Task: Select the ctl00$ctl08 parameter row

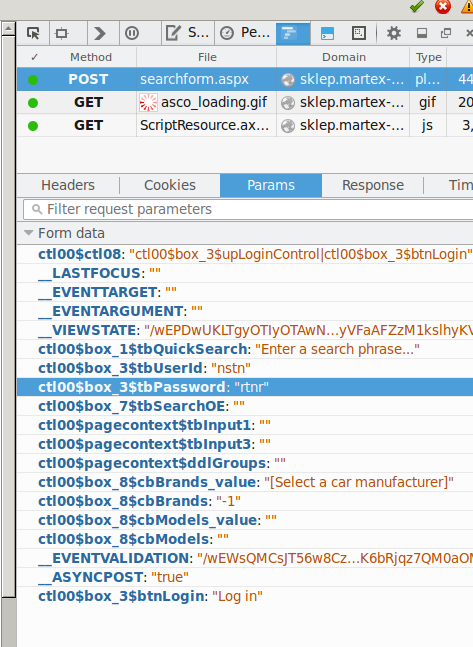Action: tap(245, 254)
